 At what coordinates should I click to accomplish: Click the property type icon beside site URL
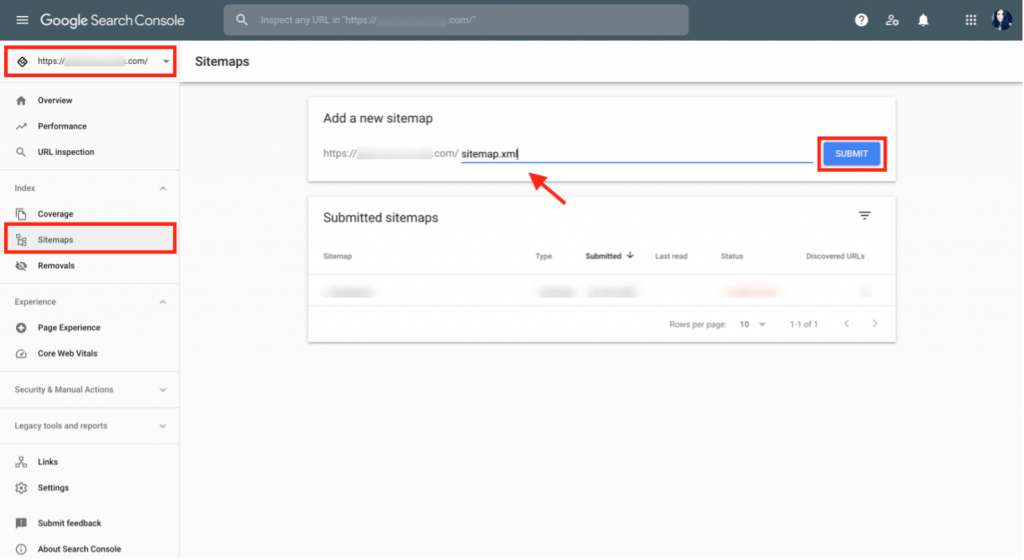(x=22, y=61)
